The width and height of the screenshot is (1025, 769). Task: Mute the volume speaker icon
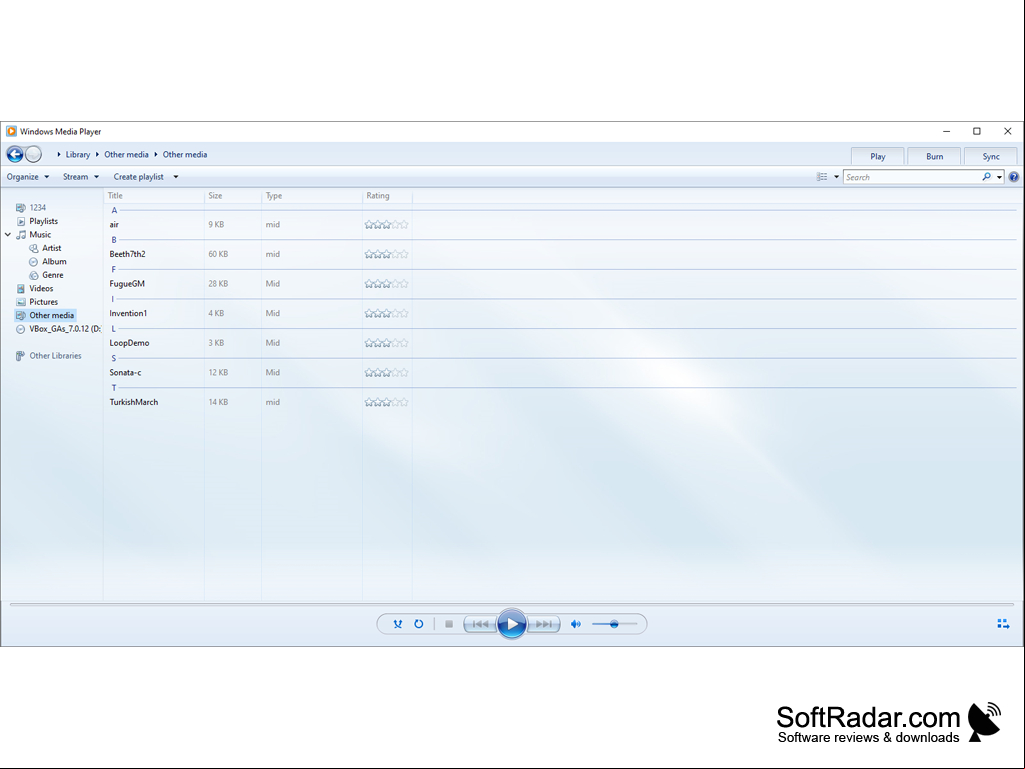[x=575, y=624]
